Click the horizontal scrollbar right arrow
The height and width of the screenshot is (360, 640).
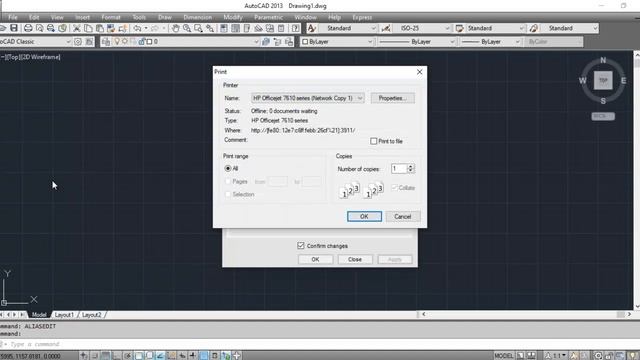tap(629, 314)
